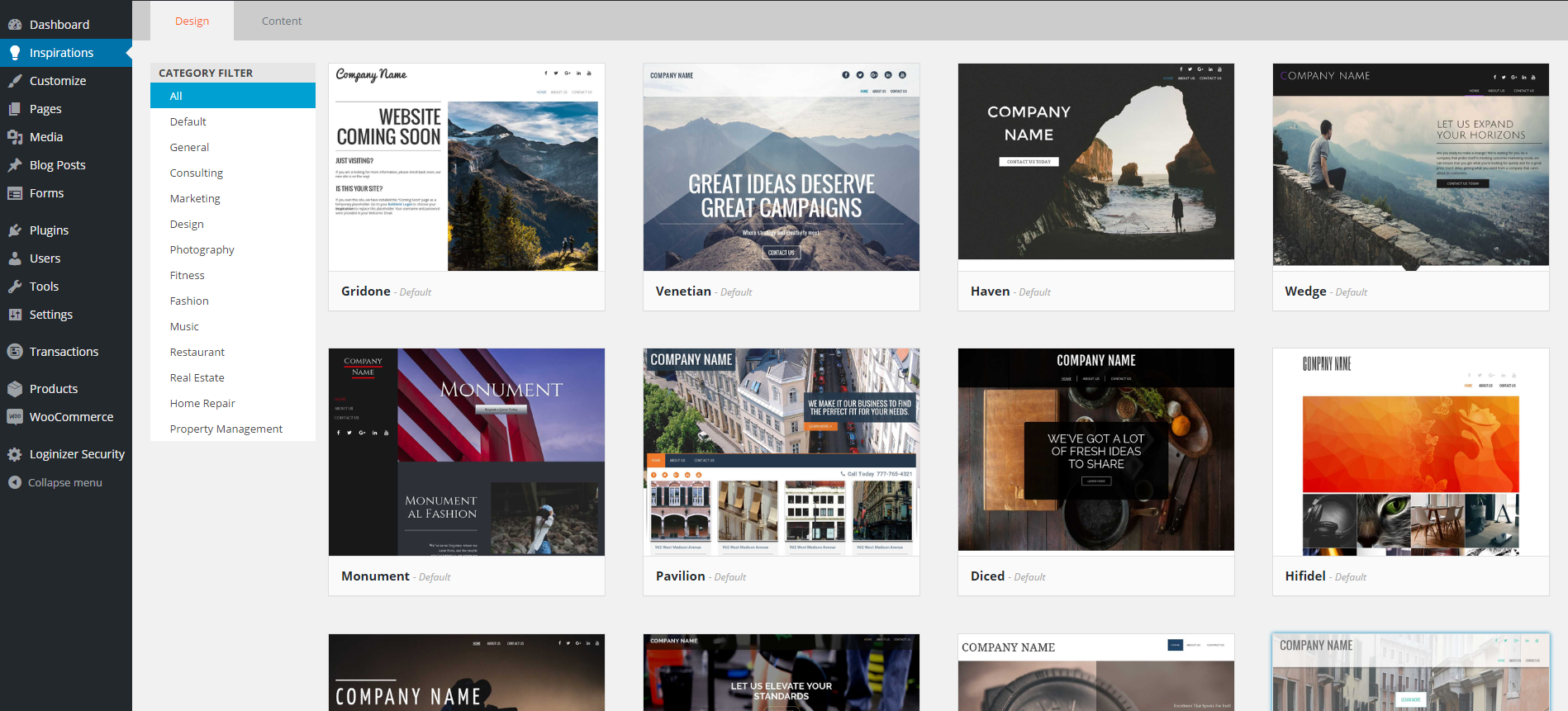Select the Diced theme thumbnail
The width and height of the screenshot is (1568, 711).
coord(1096,452)
